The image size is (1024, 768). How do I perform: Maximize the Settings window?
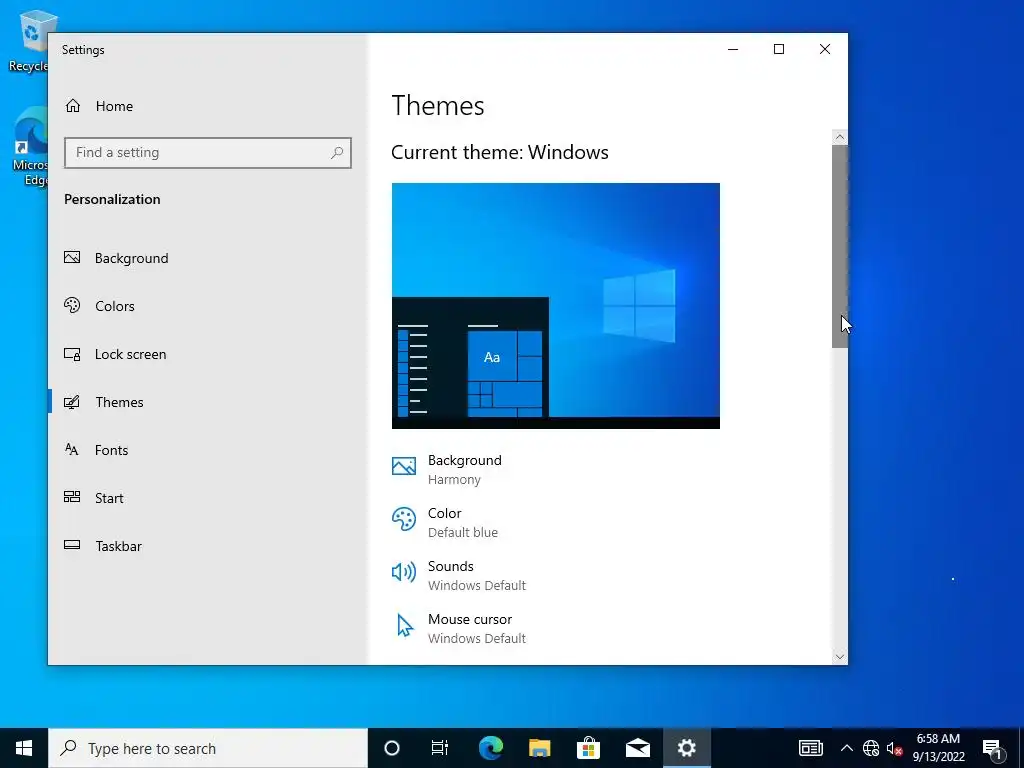coord(779,50)
